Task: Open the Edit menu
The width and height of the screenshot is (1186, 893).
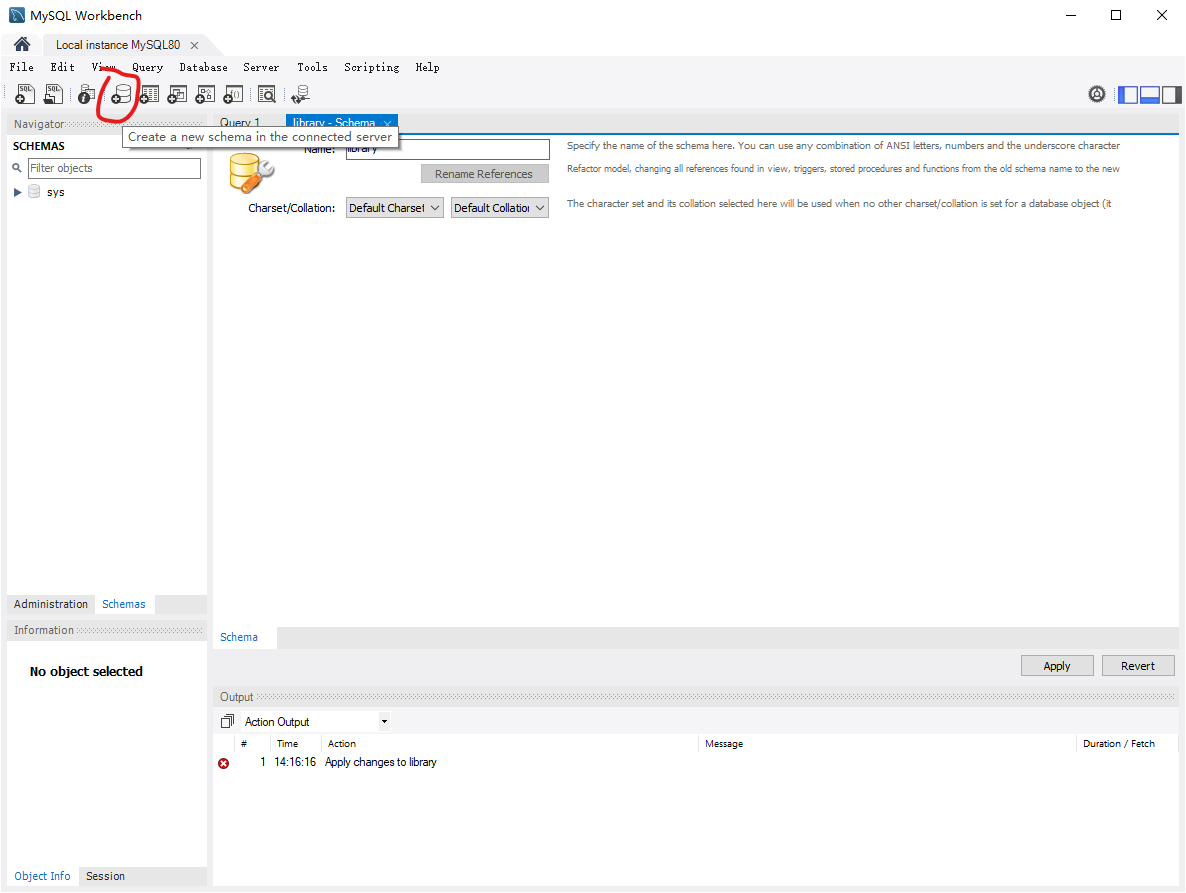Action: pos(63,67)
